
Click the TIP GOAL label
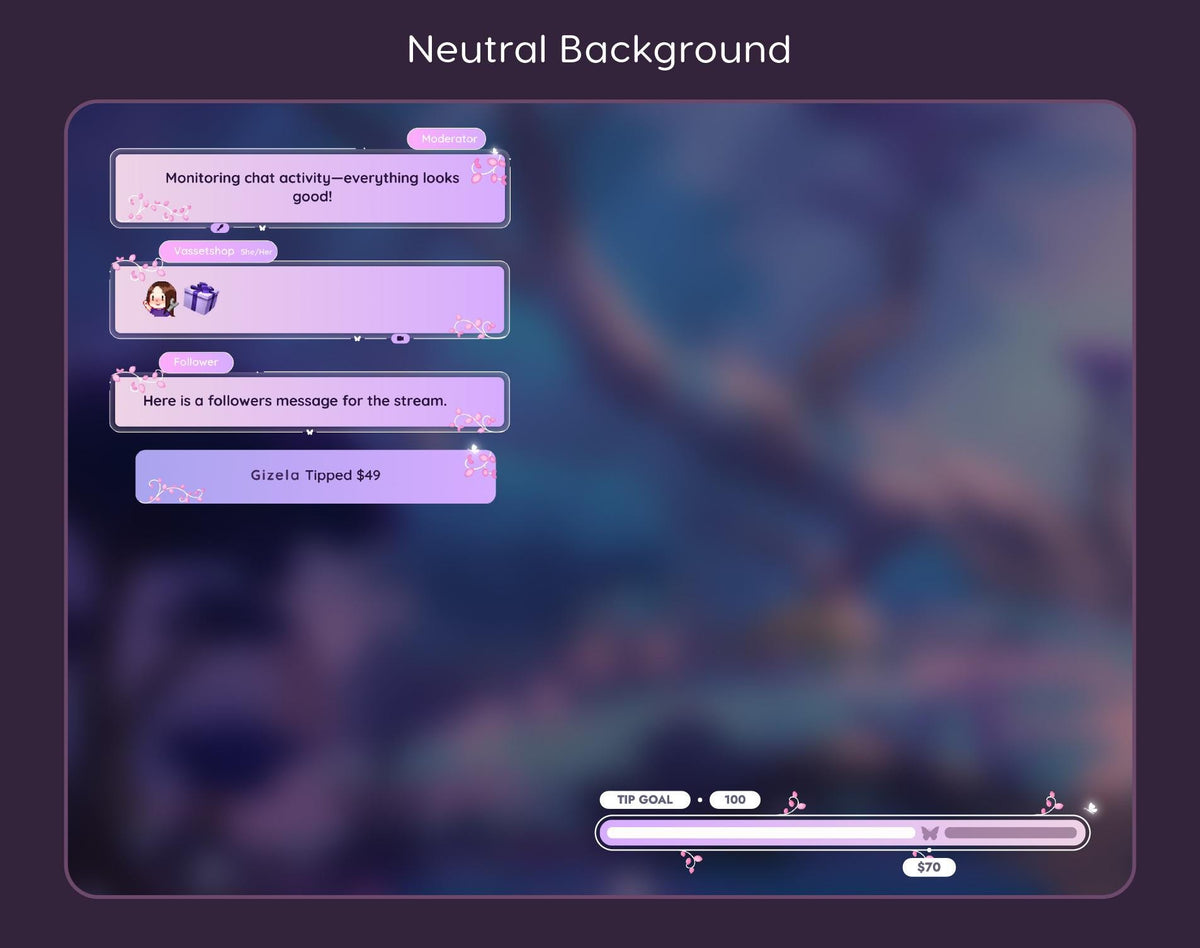645,800
